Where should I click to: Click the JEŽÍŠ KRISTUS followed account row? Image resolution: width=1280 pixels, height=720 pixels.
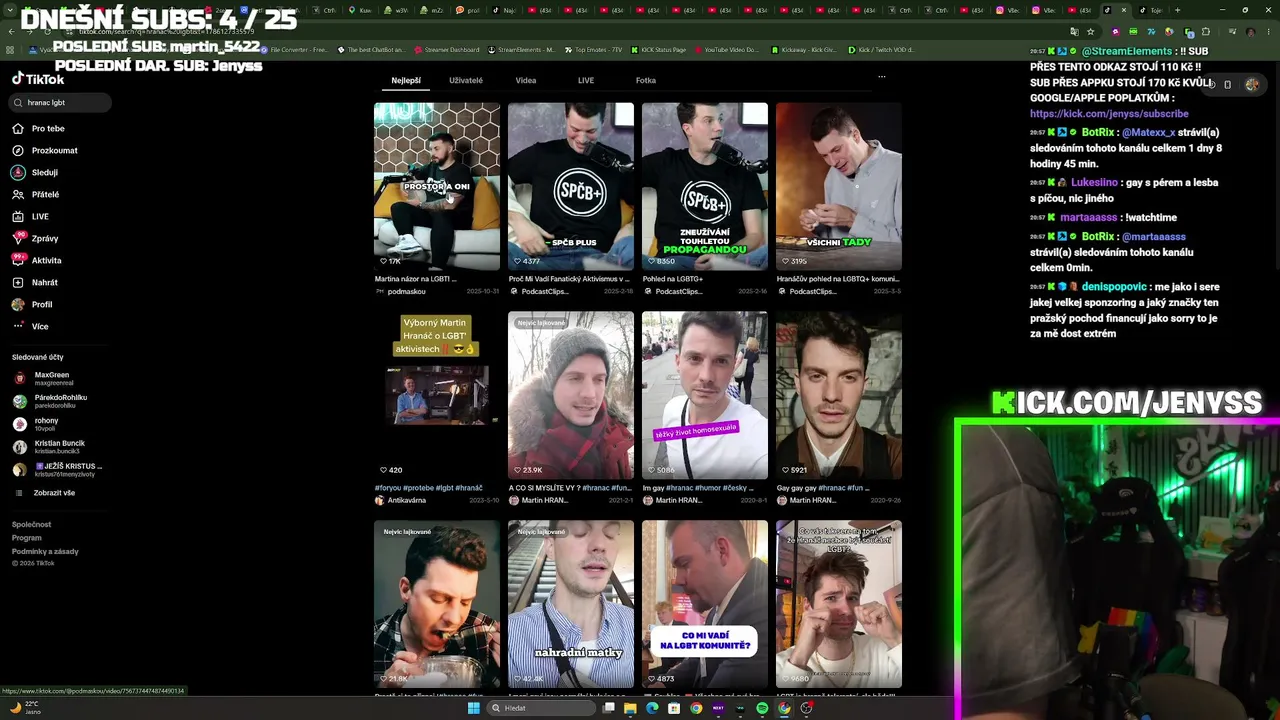[58, 470]
